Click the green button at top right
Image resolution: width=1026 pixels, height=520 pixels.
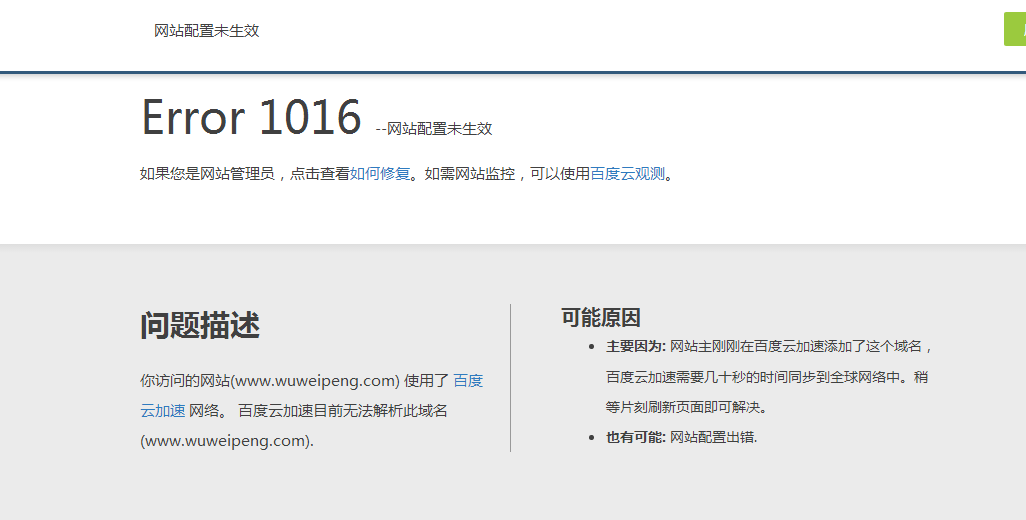click(x=1015, y=29)
